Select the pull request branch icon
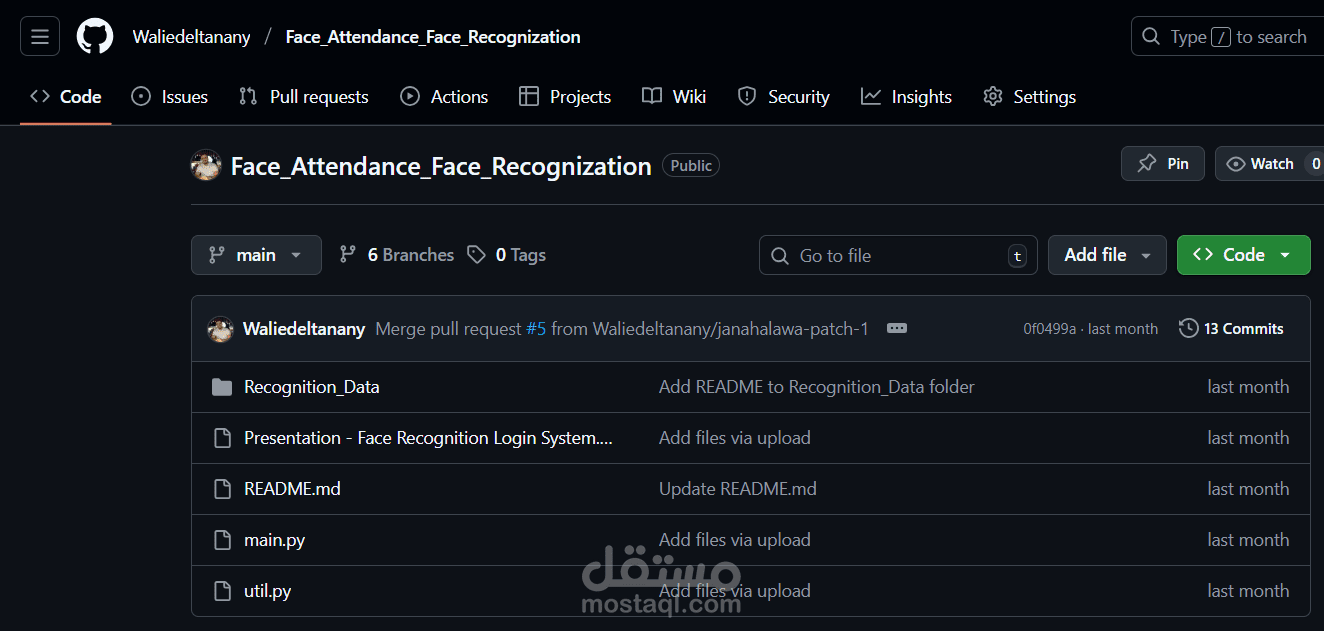Image resolution: width=1324 pixels, height=631 pixels. pos(247,96)
